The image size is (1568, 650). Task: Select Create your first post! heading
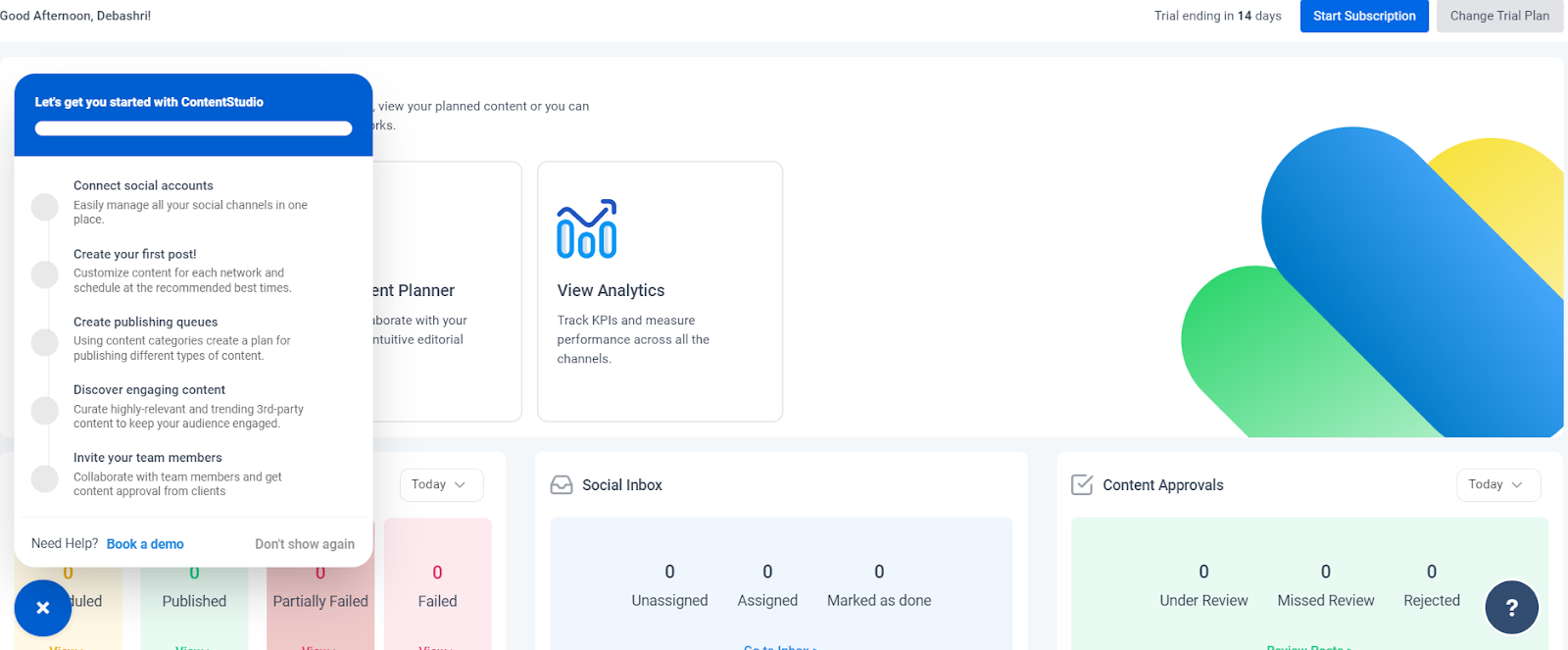[135, 254]
